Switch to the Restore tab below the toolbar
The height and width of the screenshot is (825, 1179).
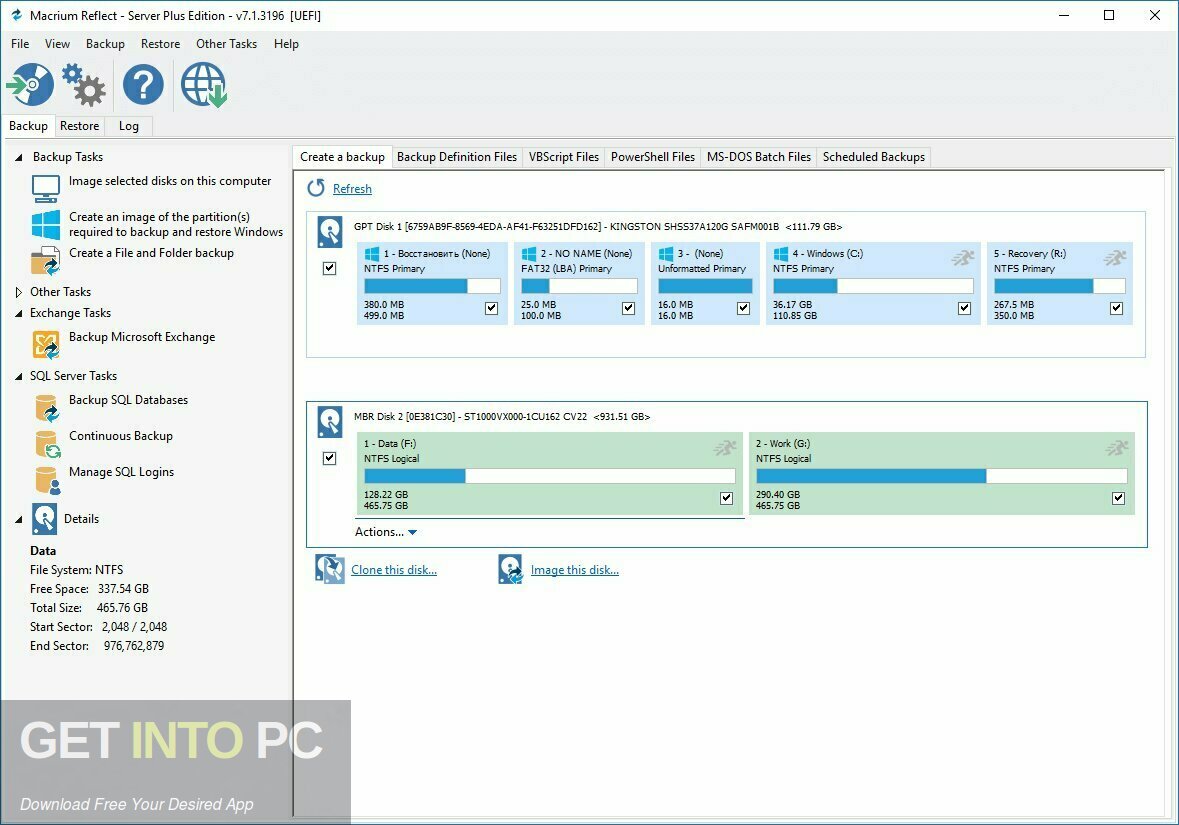tap(79, 126)
